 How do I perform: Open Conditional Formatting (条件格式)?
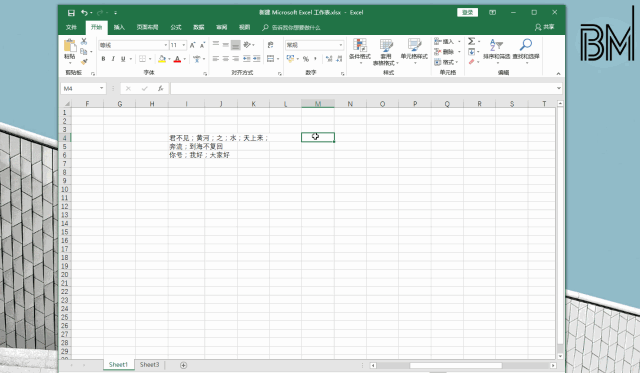coord(360,51)
